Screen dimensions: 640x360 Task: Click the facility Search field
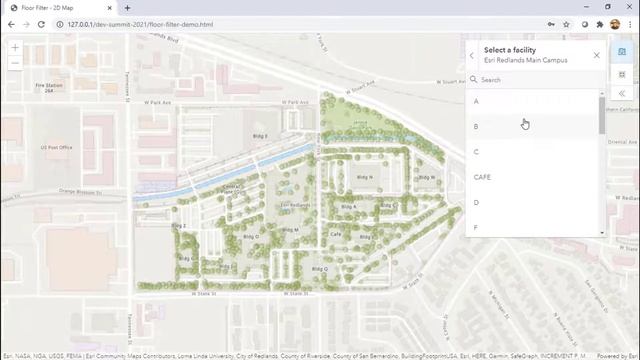click(x=536, y=80)
